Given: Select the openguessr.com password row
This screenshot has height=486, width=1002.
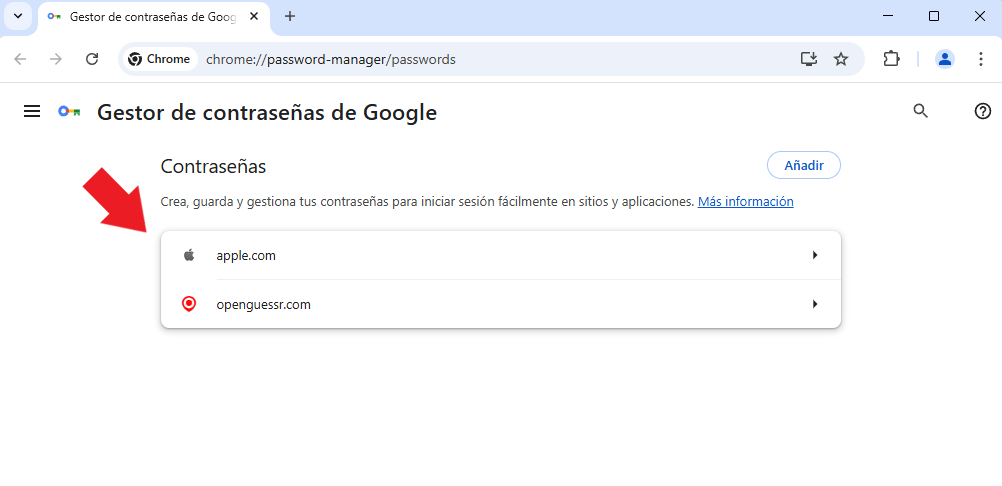Looking at the screenshot, I should [500, 304].
